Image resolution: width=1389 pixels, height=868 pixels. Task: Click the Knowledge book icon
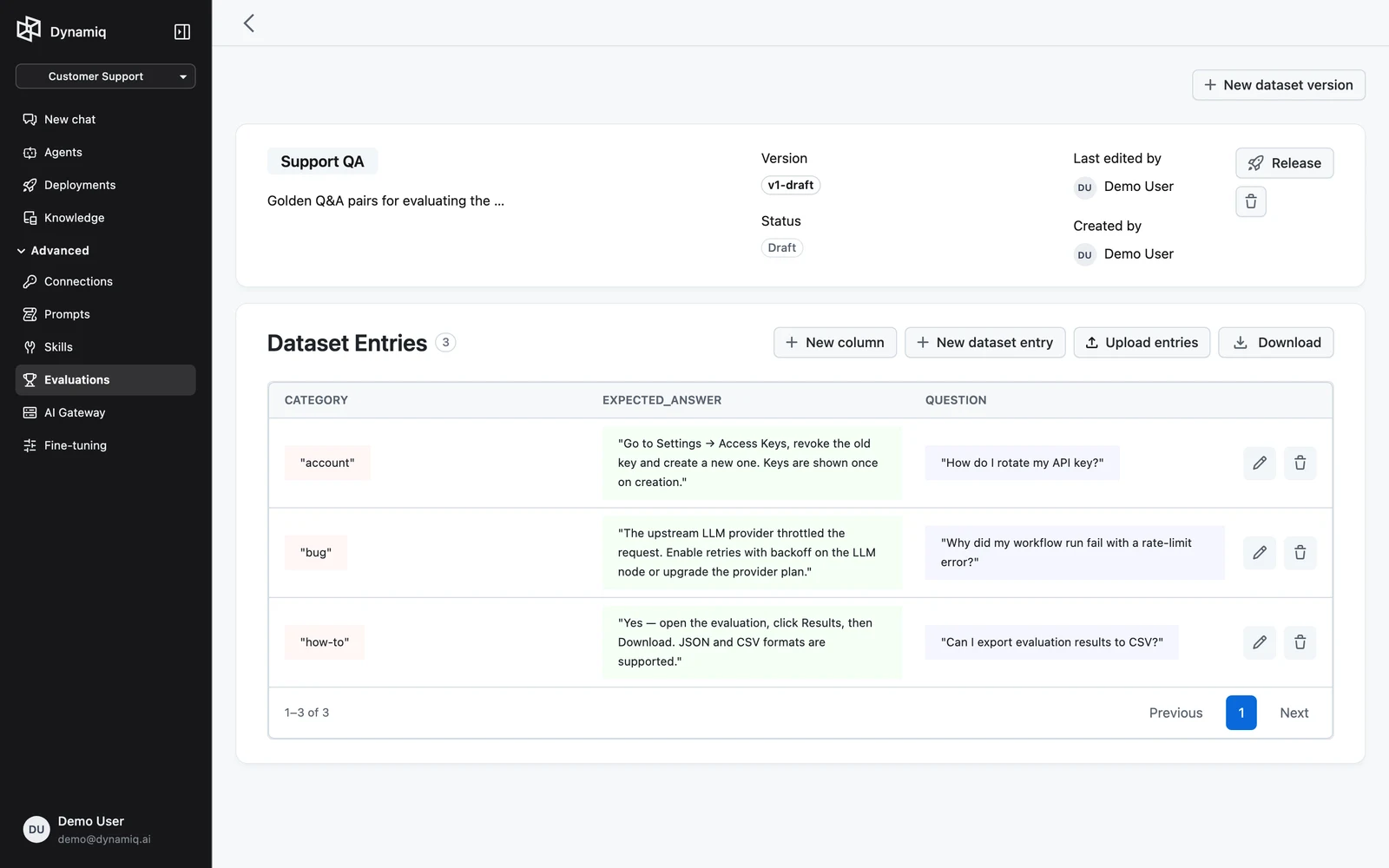point(30,218)
